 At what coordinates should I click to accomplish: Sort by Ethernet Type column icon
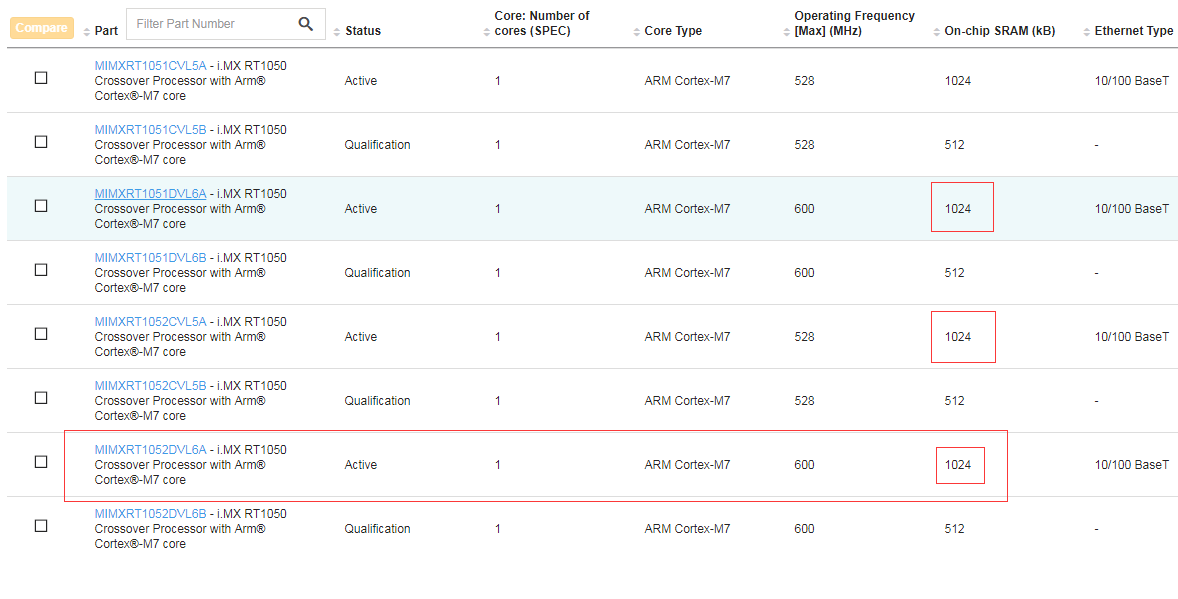point(1086,32)
